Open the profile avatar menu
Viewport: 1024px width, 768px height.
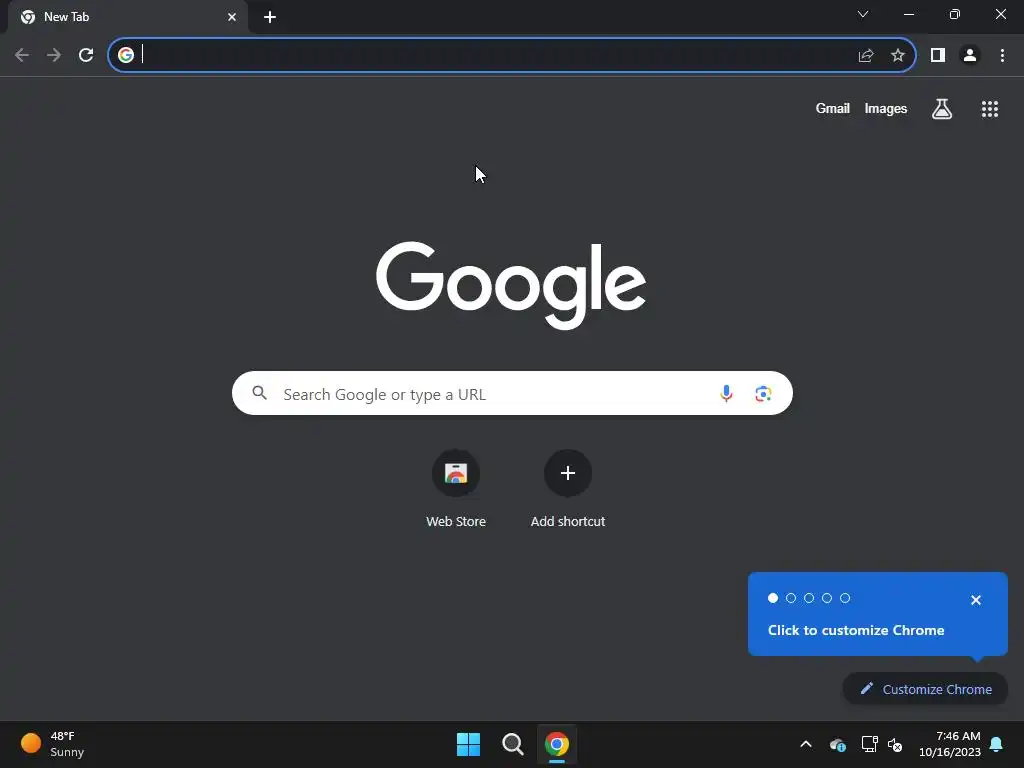[970, 55]
